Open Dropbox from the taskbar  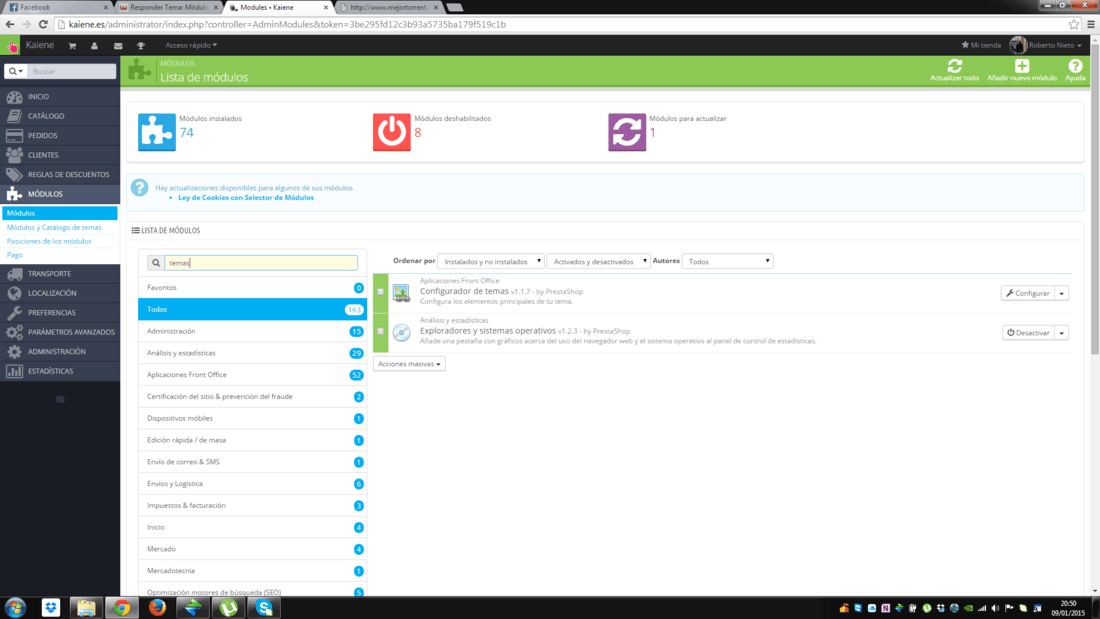pos(51,608)
